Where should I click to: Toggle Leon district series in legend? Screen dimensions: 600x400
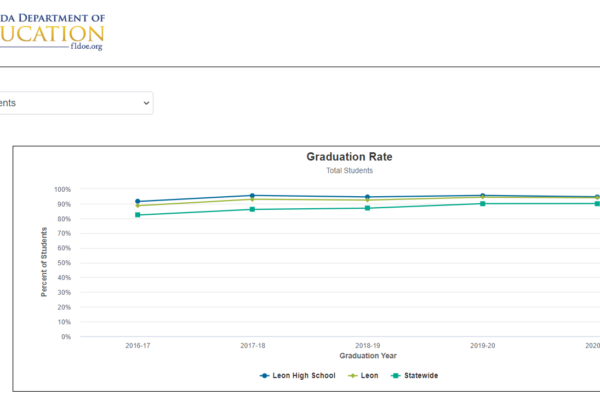(x=363, y=376)
